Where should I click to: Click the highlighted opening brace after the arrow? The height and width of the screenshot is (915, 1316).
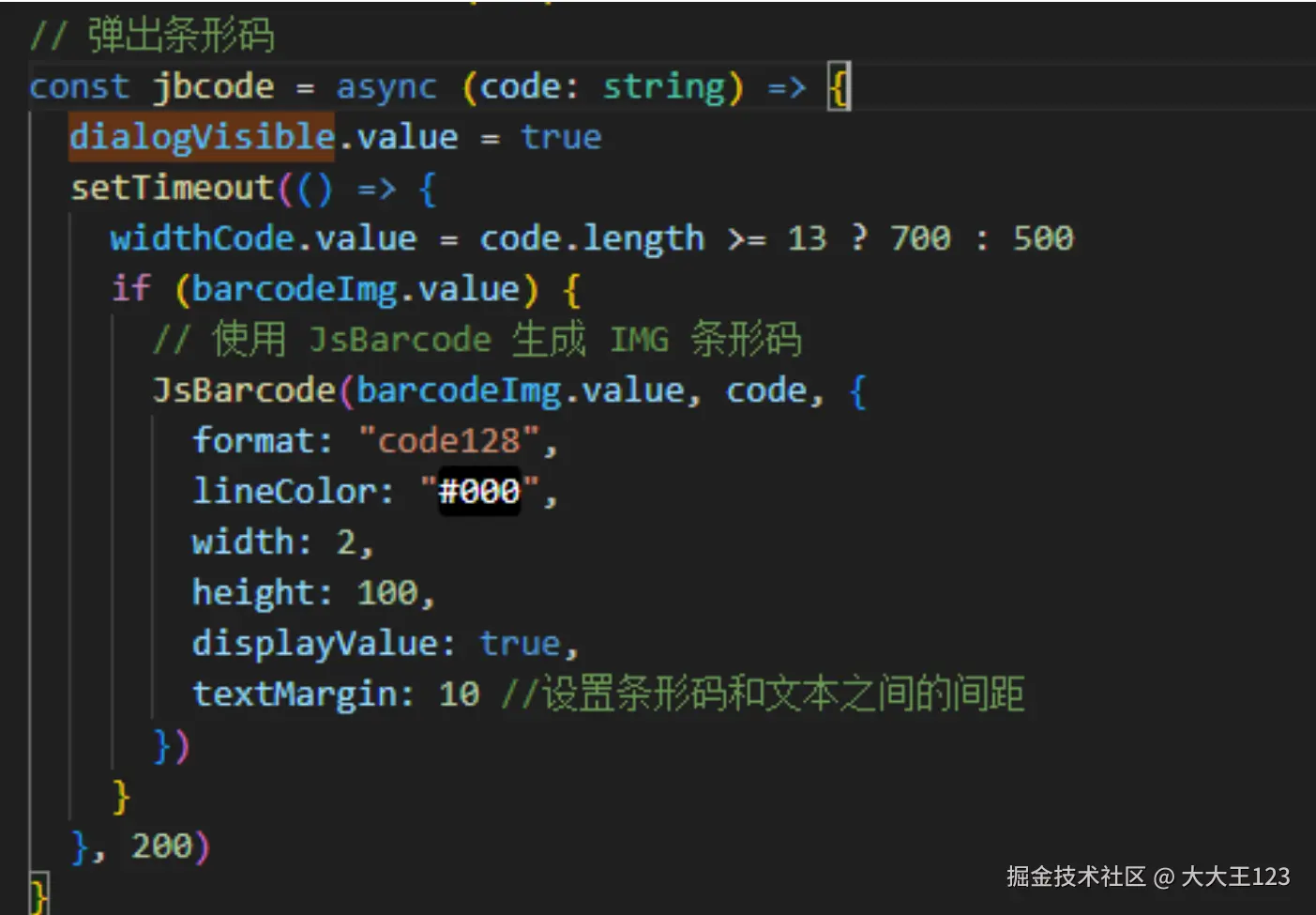[840, 87]
